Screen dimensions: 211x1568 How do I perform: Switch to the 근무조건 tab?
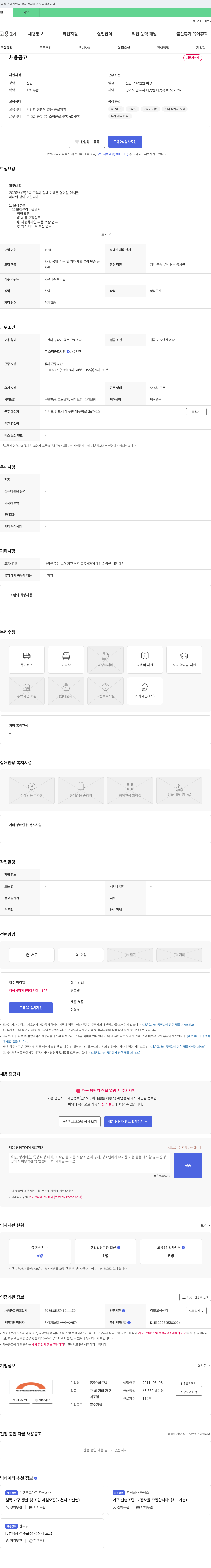click(45, 47)
